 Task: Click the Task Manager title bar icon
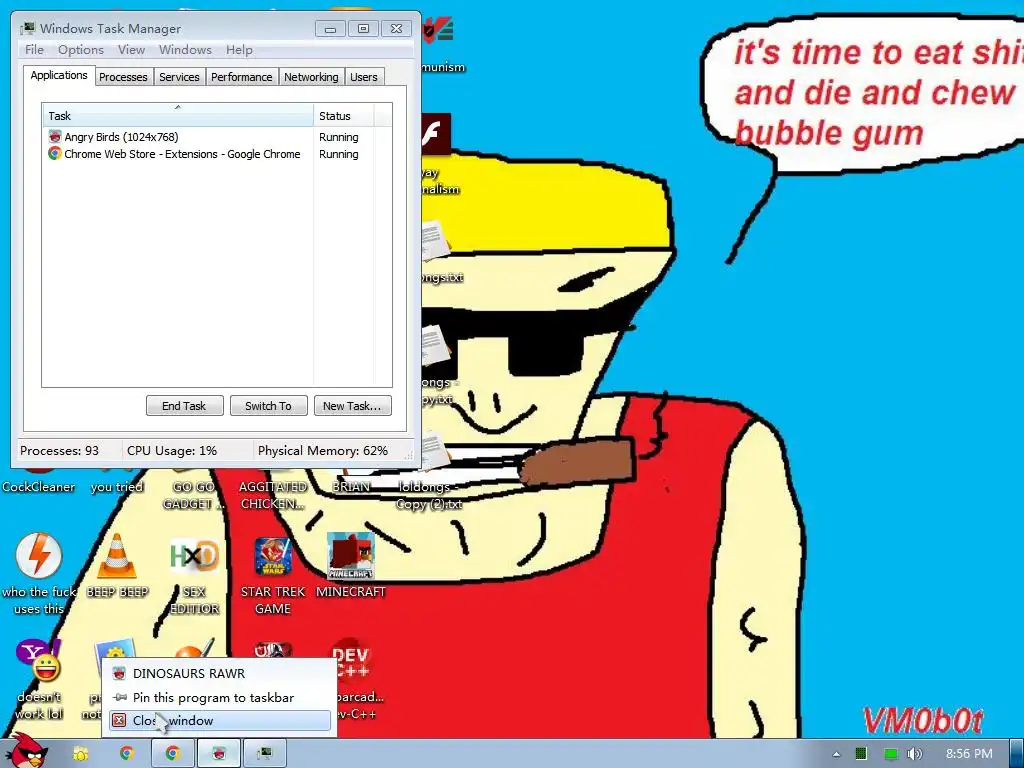[27, 28]
